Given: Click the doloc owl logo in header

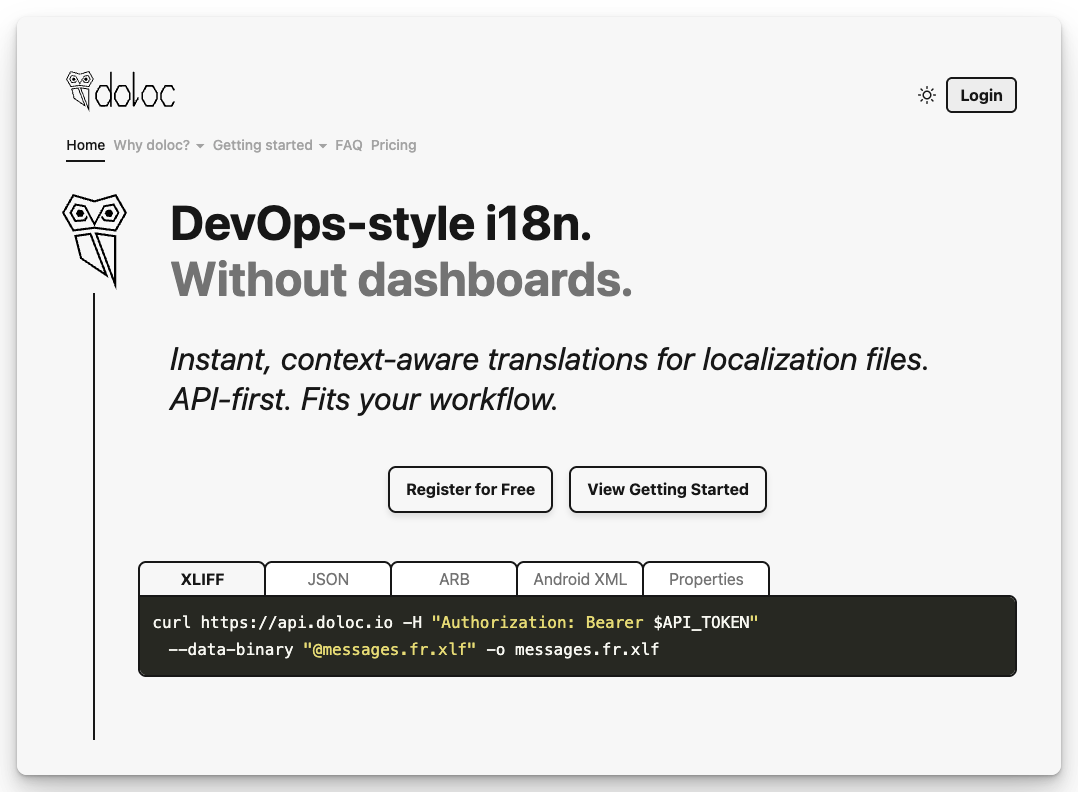Looking at the screenshot, I should [x=120, y=91].
